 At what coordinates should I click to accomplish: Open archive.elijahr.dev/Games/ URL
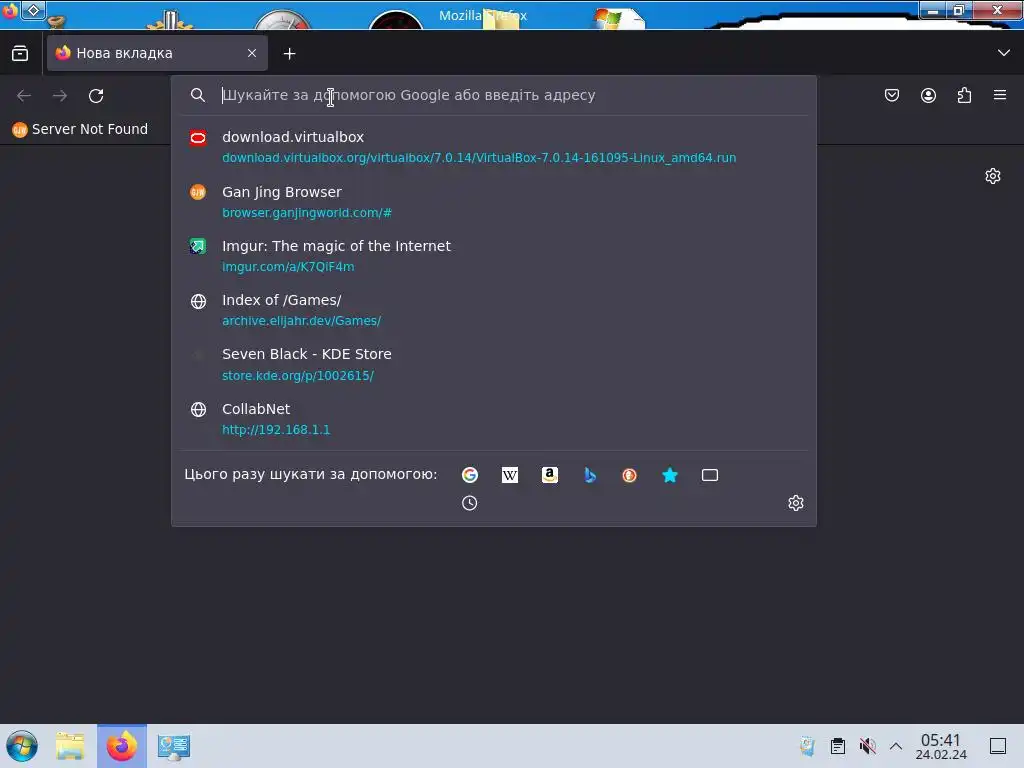pyautogui.click(x=301, y=321)
